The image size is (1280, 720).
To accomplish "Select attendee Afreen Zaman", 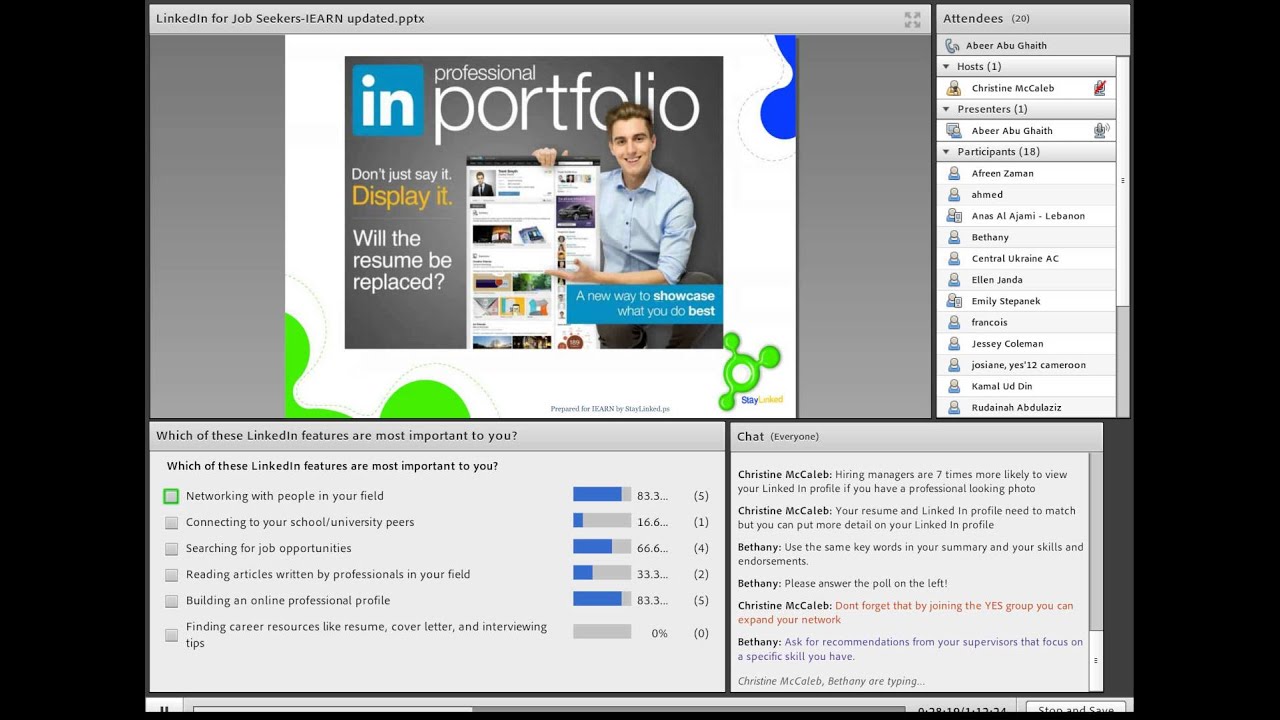I will click(x=1026, y=173).
